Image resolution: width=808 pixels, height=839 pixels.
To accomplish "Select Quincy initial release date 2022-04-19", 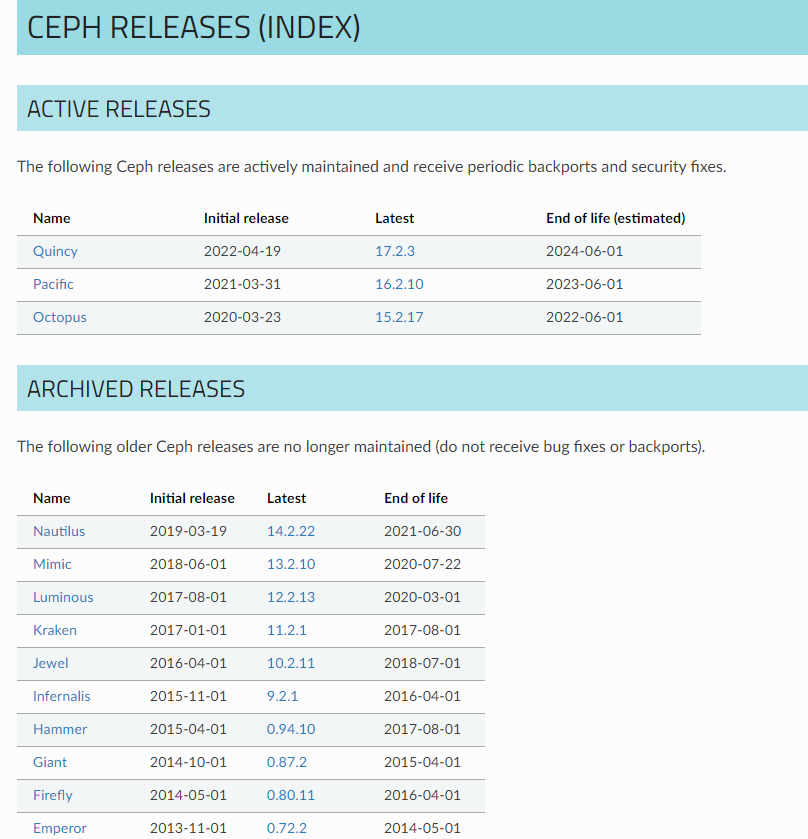I will 242,251.
